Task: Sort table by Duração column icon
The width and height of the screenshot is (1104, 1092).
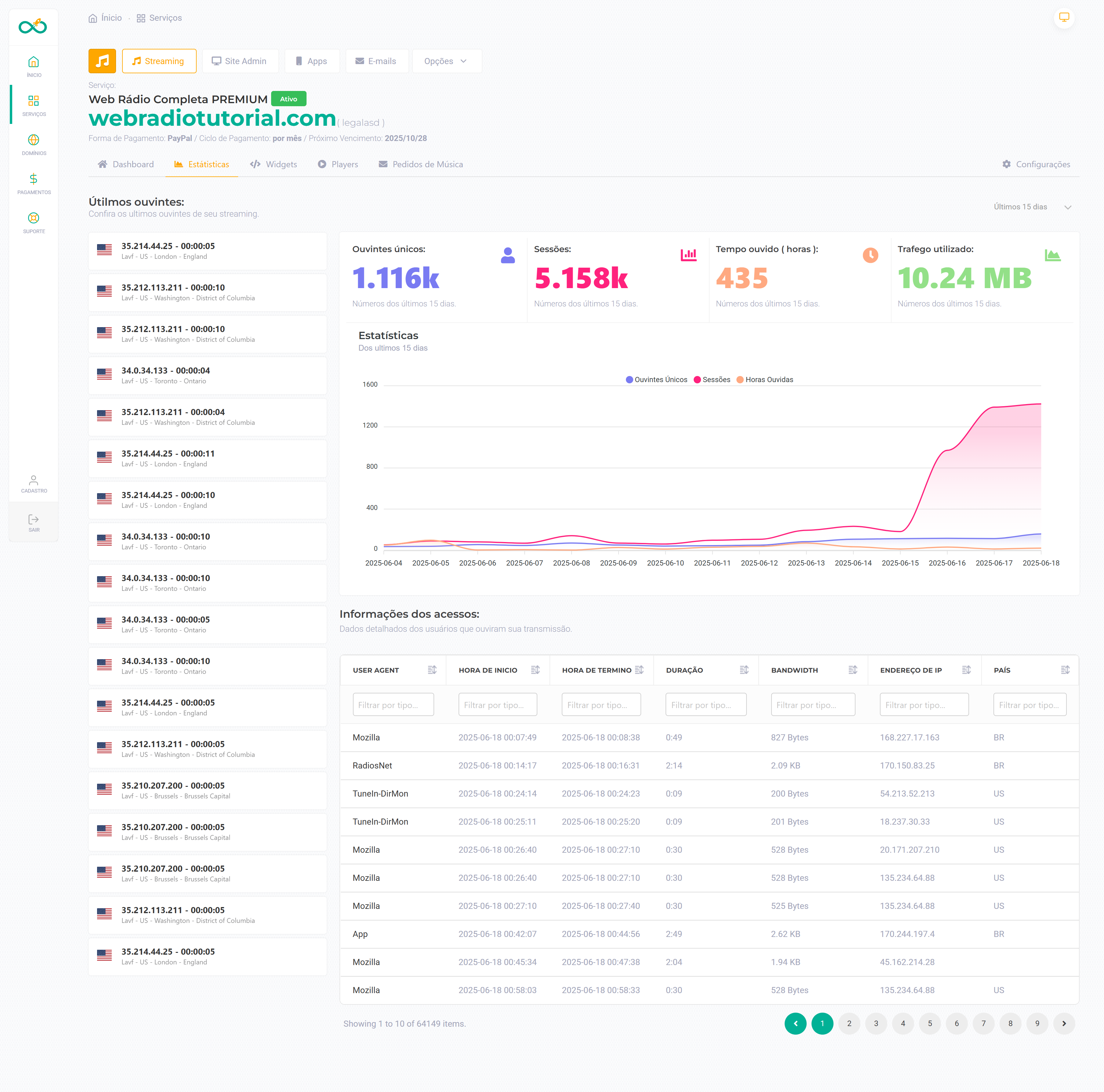Action: tap(743, 670)
